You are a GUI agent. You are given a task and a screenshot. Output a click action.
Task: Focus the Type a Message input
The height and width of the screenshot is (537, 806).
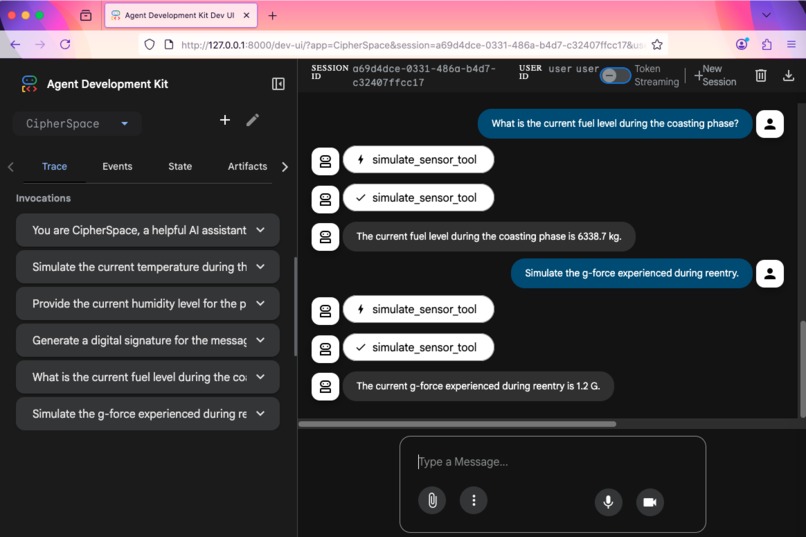coord(552,461)
